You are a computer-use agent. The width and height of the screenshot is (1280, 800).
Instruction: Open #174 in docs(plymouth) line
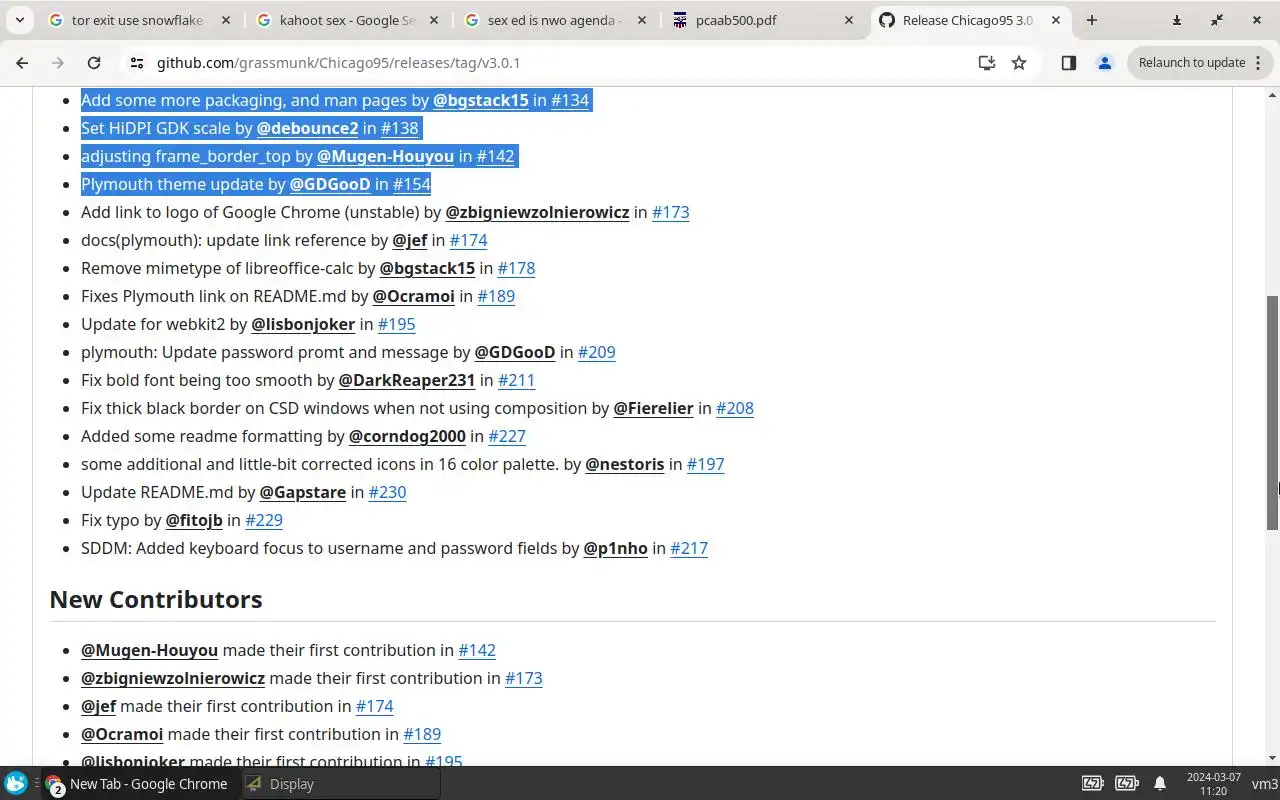click(x=468, y=240)
